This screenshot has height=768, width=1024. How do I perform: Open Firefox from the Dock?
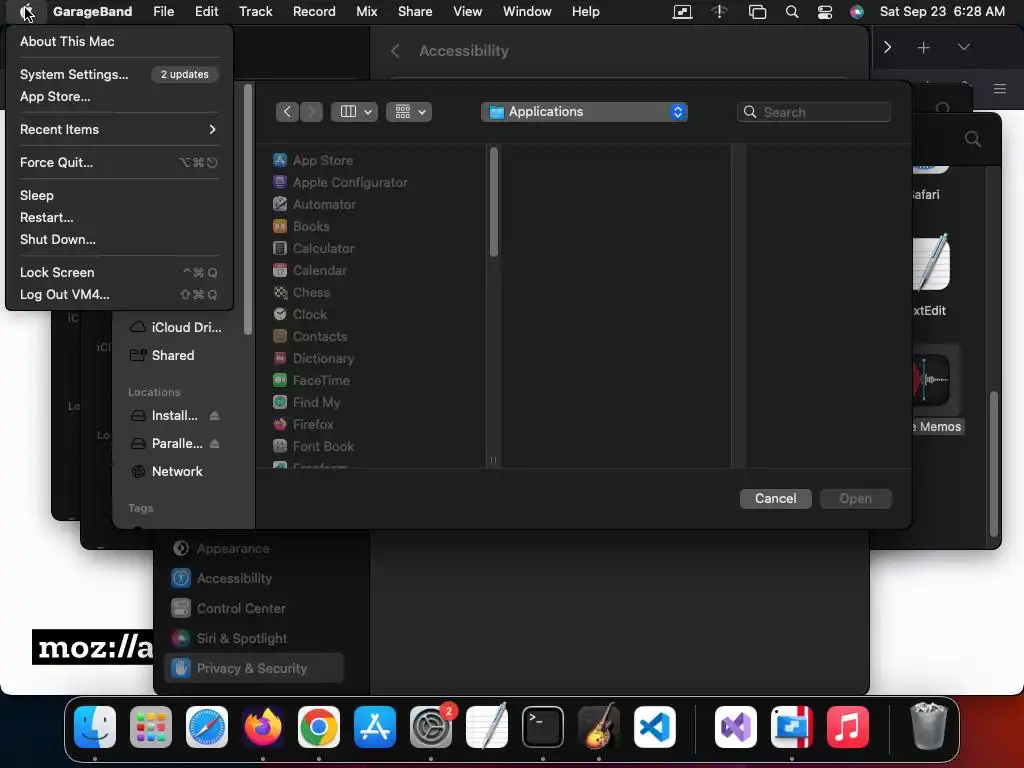point(263,727)
